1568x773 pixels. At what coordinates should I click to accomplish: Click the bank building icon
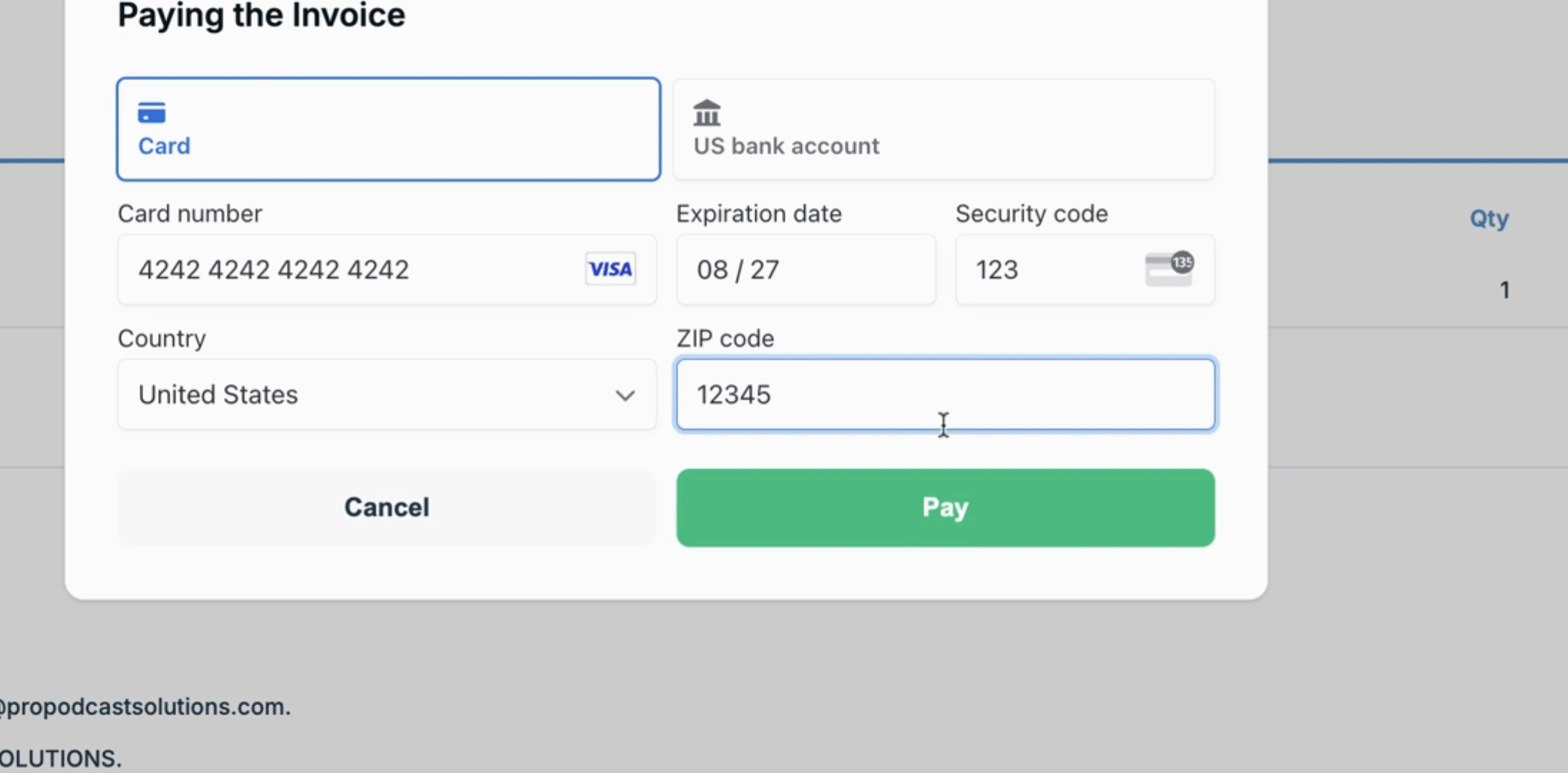click(x=707, y=112)
